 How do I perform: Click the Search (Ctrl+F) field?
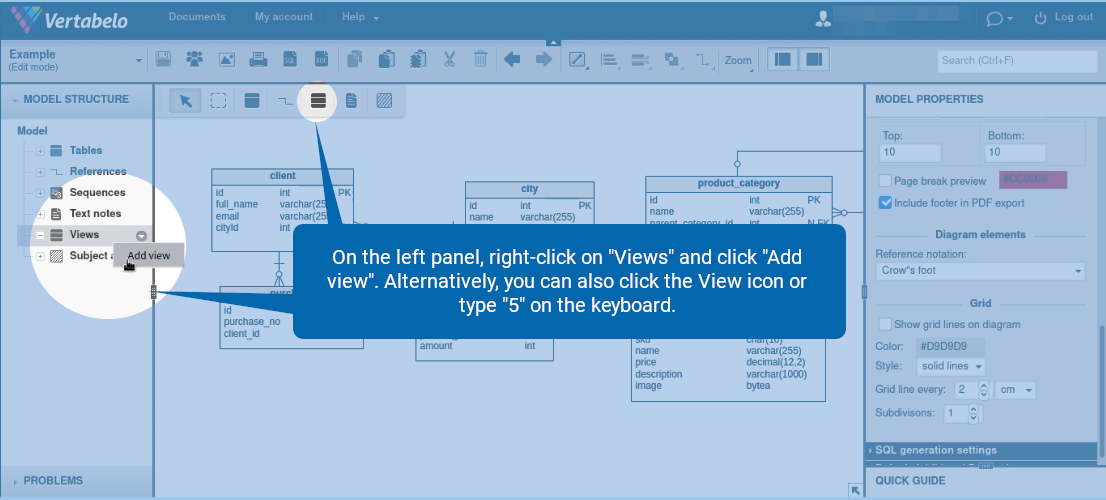pos(1018,61)
